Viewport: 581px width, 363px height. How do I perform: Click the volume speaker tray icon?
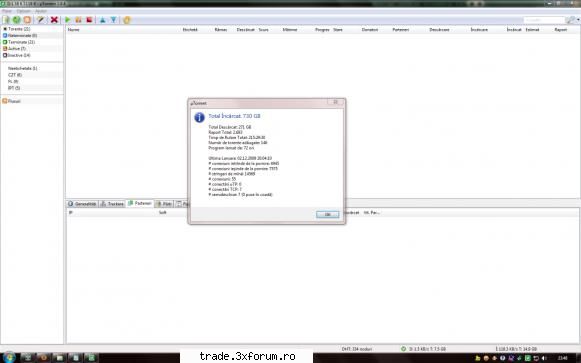544,358
